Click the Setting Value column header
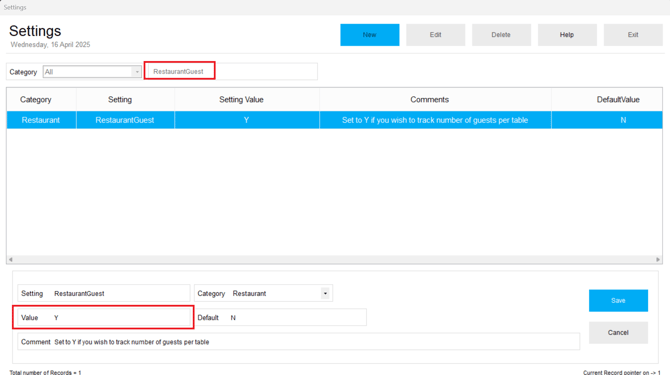The image size is (670, 375). (241, 100)
